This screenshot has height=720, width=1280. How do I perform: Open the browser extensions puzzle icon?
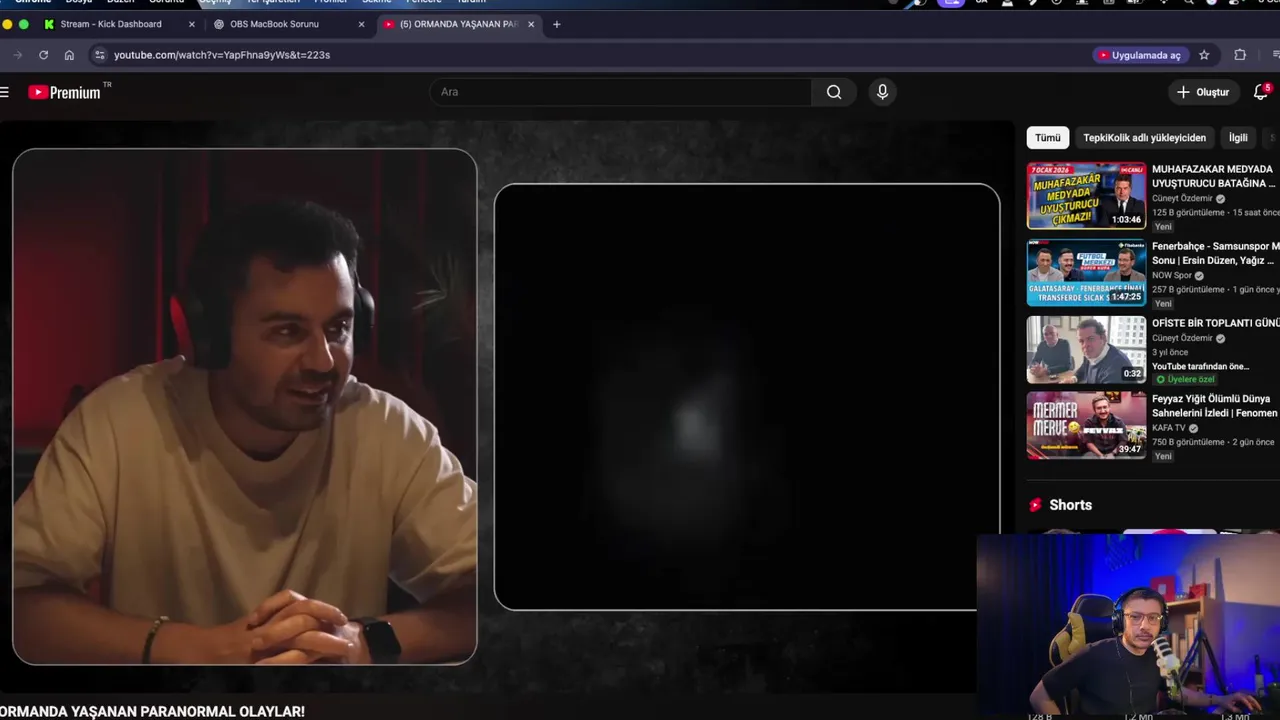(x=1240, y=55)
